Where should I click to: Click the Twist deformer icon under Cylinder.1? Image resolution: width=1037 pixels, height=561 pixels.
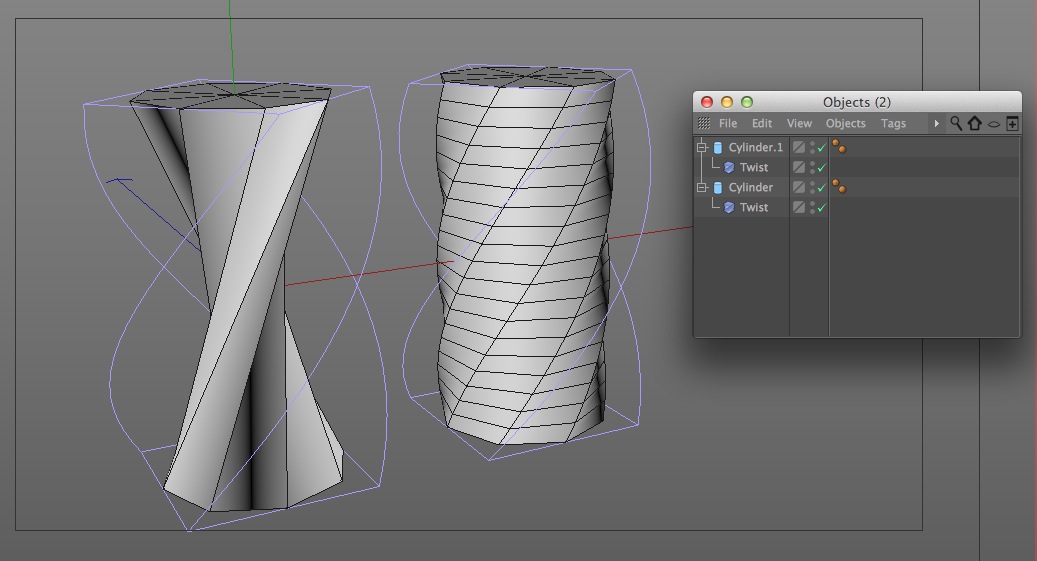(729, 168)
